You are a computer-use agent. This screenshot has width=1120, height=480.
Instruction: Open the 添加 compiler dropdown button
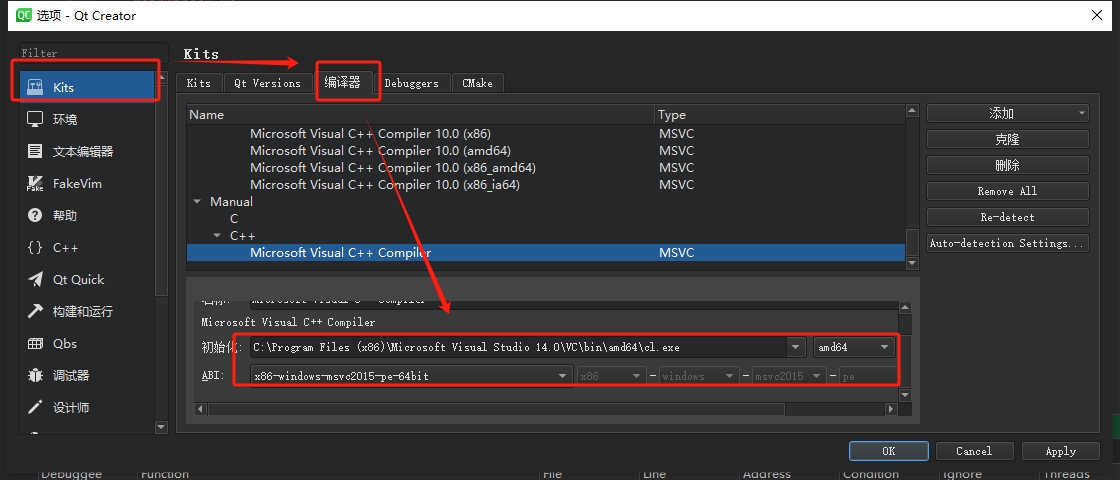[x=1007, y=113]
